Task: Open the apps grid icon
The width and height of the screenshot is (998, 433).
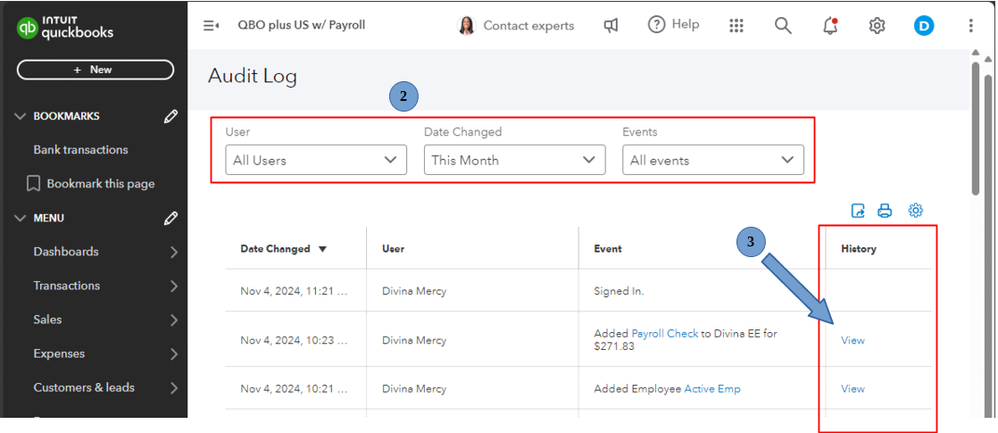Action: 737,26
